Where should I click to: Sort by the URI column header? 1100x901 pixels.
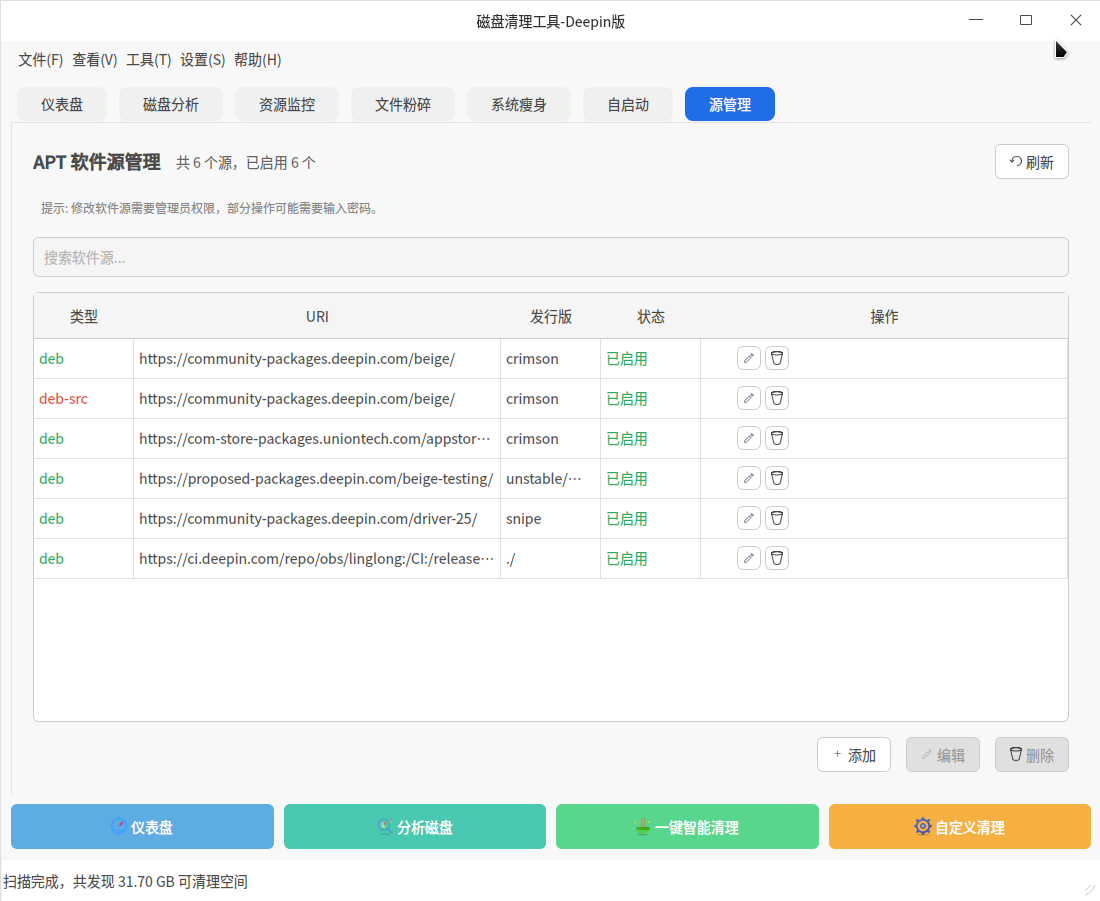pos(317,317)
